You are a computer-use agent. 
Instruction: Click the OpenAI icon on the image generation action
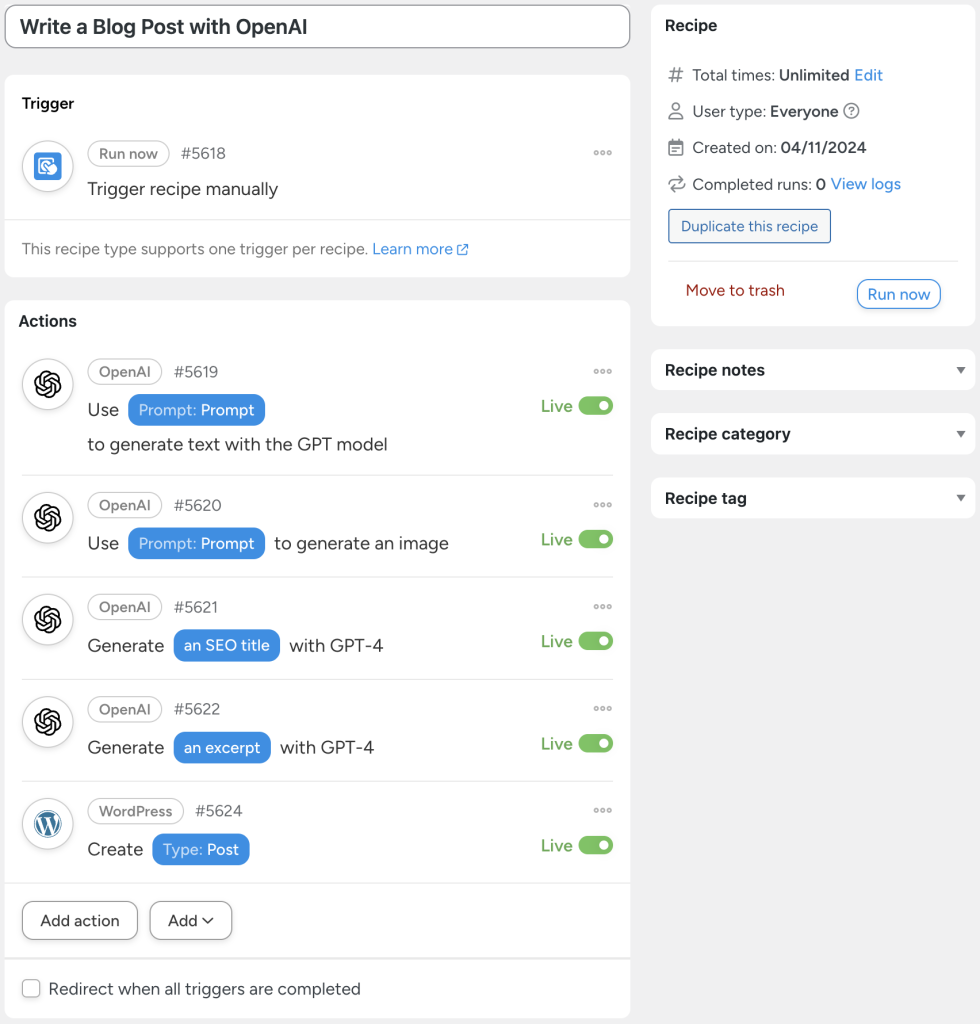47,518
